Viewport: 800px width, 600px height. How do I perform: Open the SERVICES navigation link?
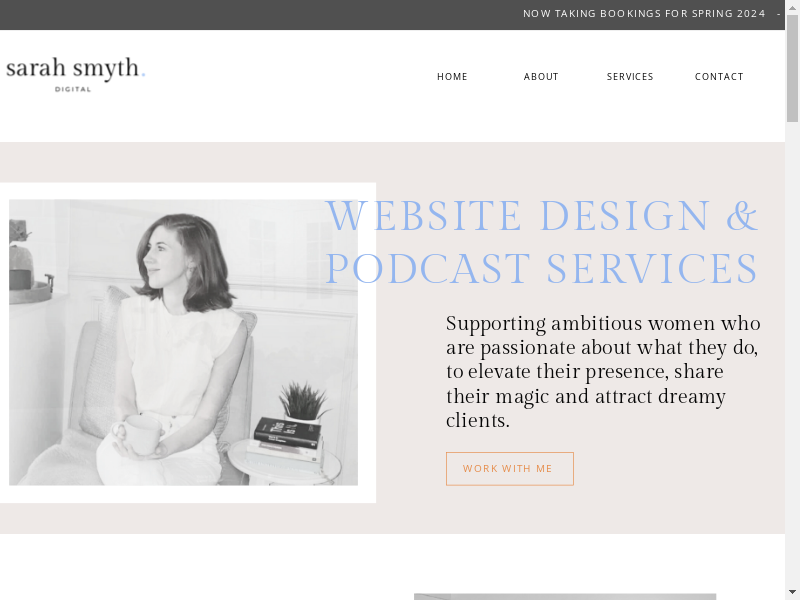click(x=630, y=77)
